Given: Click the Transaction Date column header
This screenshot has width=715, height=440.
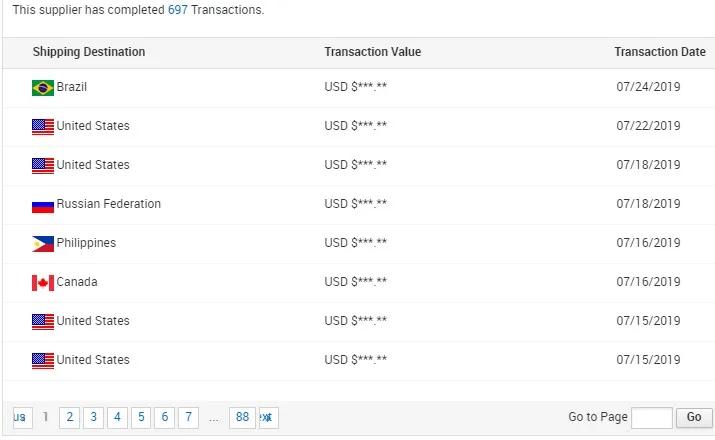Looking at the screenshot, I should 660,52.
